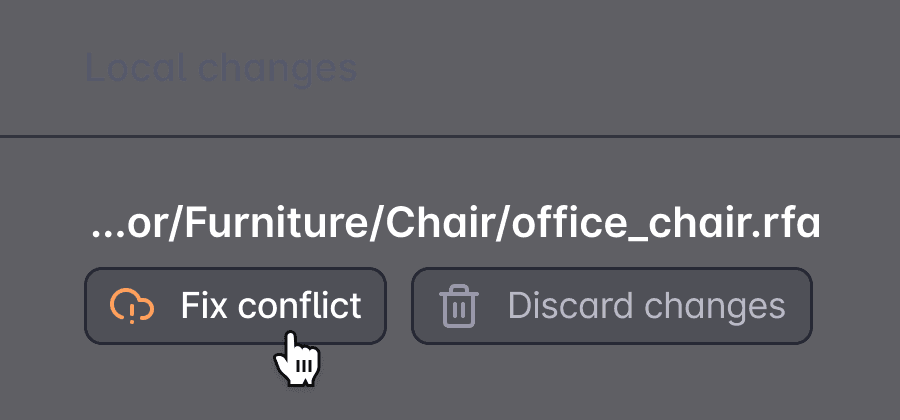The height and width of the screenshot is (420, 900).
Task: Choose Discard changes under the chair file
Action: click(611, 306)
